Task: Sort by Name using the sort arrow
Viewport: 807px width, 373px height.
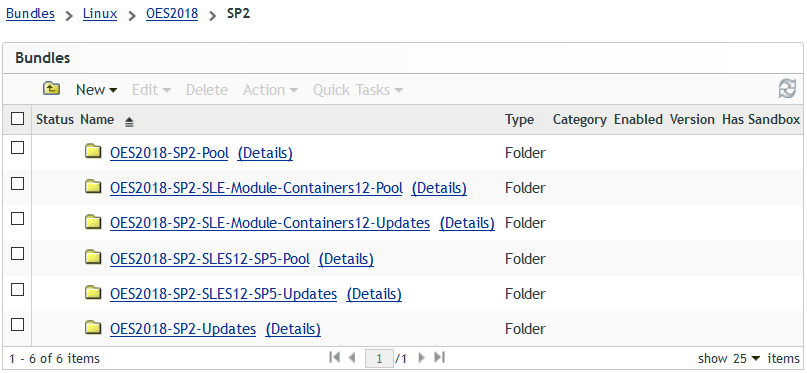Action: pos(129,122)
